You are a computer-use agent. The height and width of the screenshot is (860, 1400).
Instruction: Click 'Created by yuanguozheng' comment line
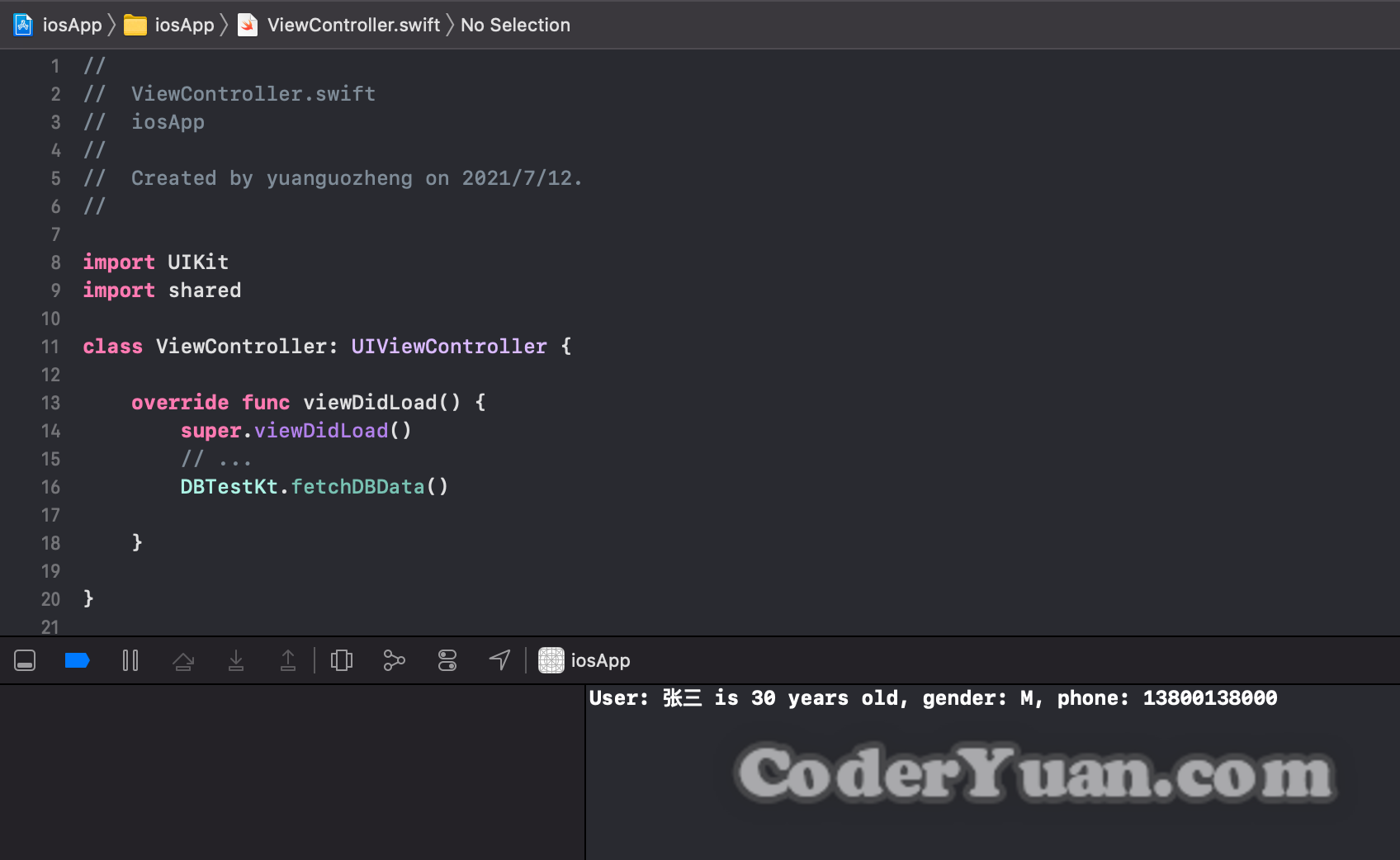333,178
